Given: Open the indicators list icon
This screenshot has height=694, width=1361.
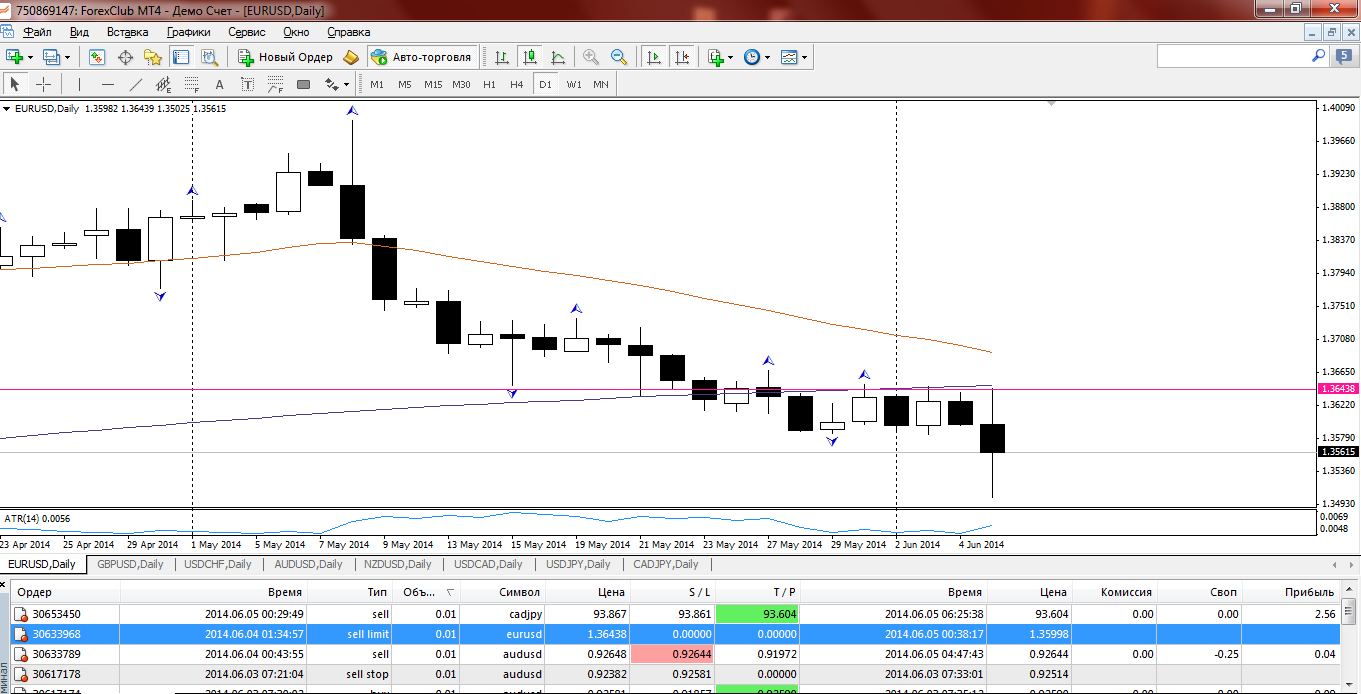Looking at the screenshot, I should pyautogui.click(x=716, y=57).
